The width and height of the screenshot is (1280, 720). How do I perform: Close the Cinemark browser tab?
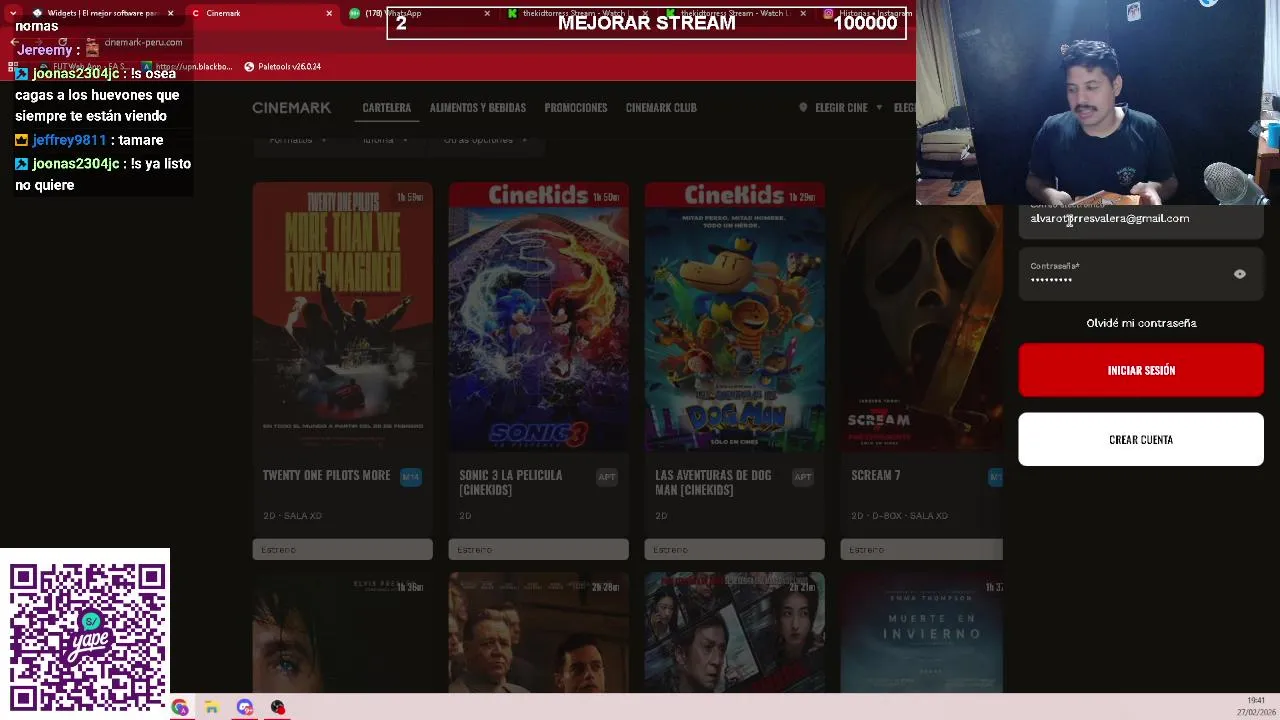[x=329, y=13]
